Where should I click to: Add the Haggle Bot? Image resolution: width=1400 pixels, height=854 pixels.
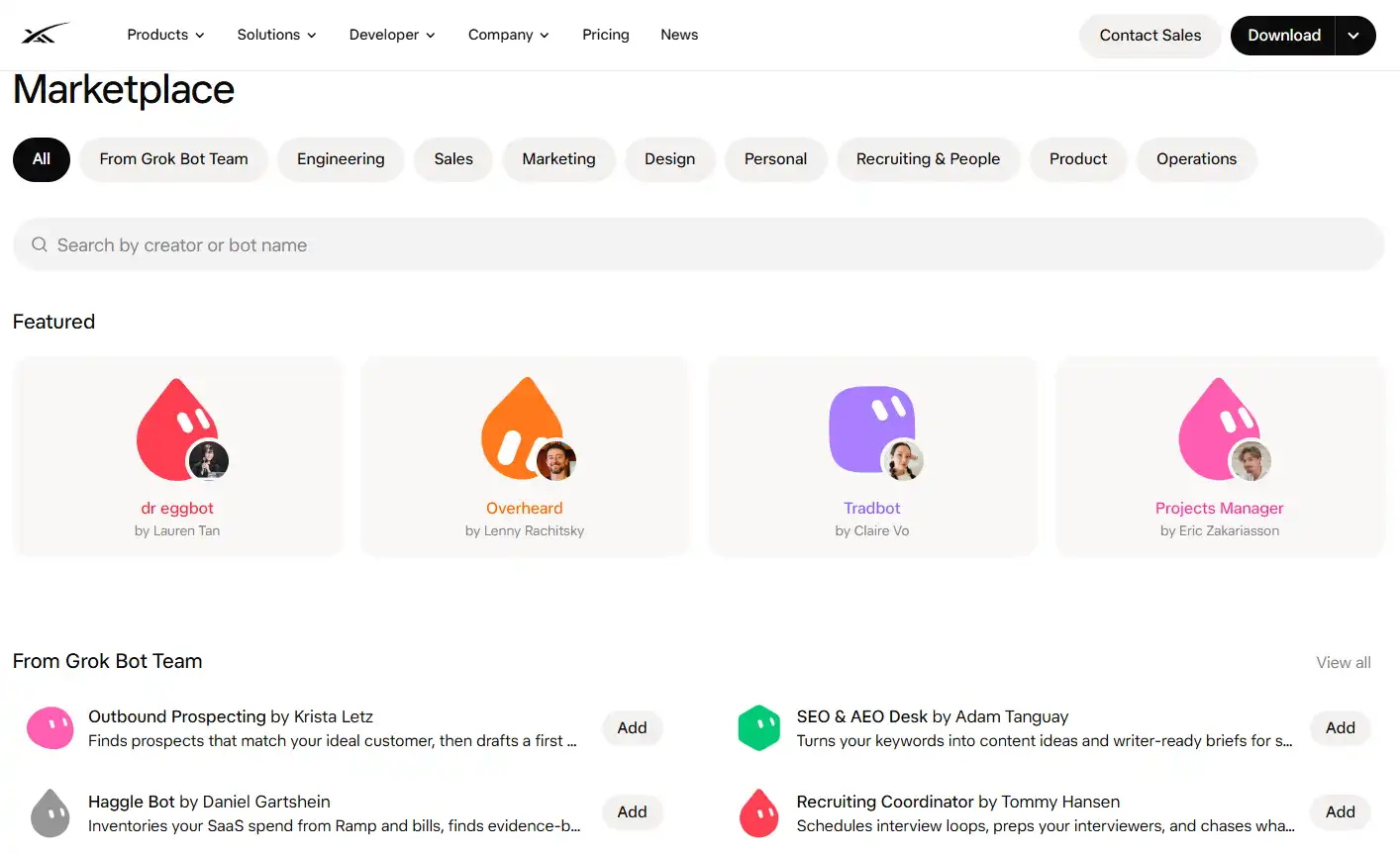click(x=633, y=812)
